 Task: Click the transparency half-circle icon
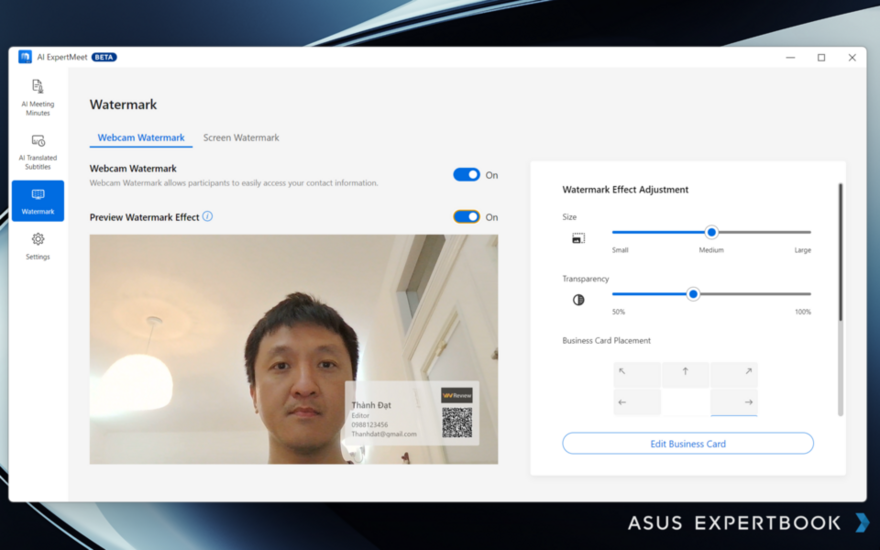click(578, 300)
